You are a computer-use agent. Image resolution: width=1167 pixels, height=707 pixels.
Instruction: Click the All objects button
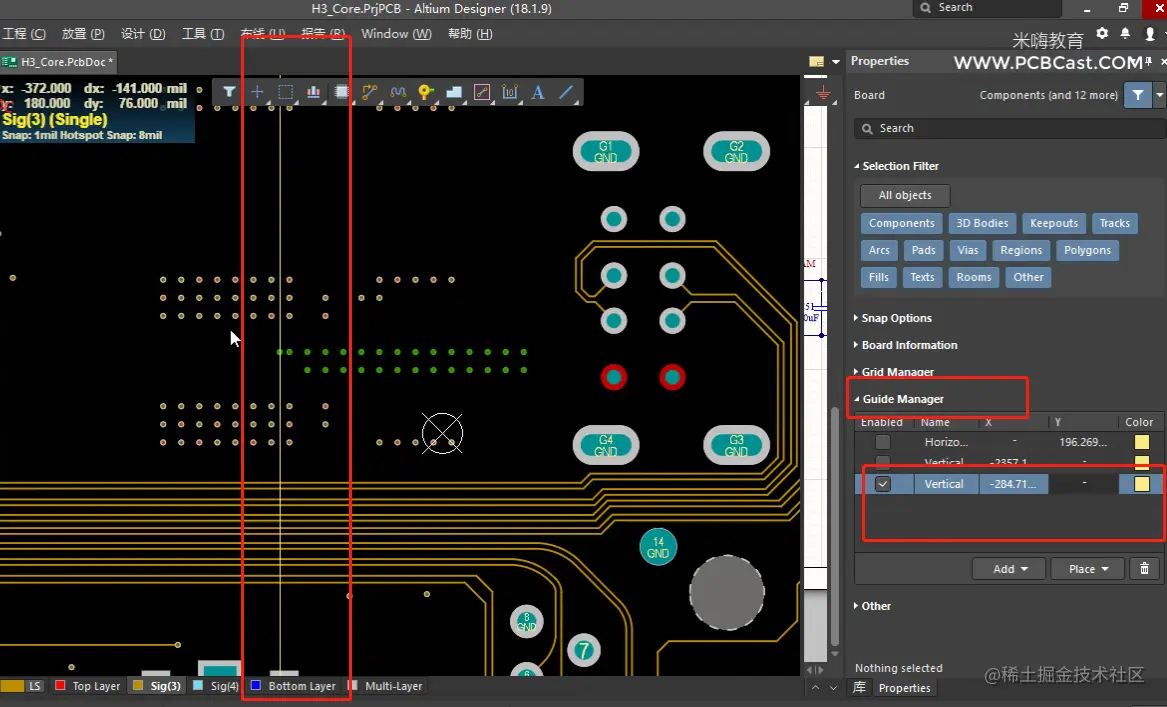tap(905, 195)
